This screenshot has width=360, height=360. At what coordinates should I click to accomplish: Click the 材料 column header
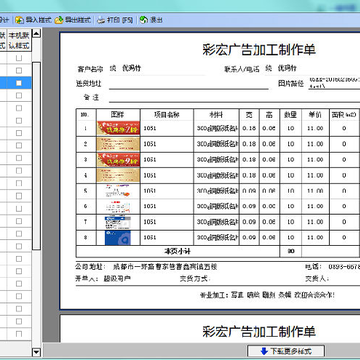216,115
